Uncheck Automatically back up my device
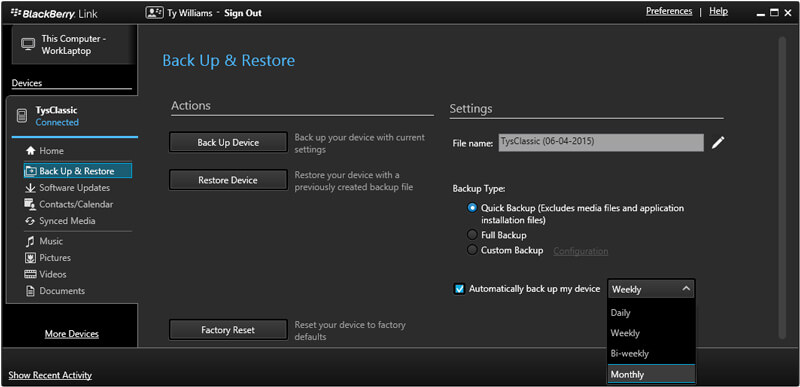This screenshot has width=800, height=387. (x=460, y=289)
